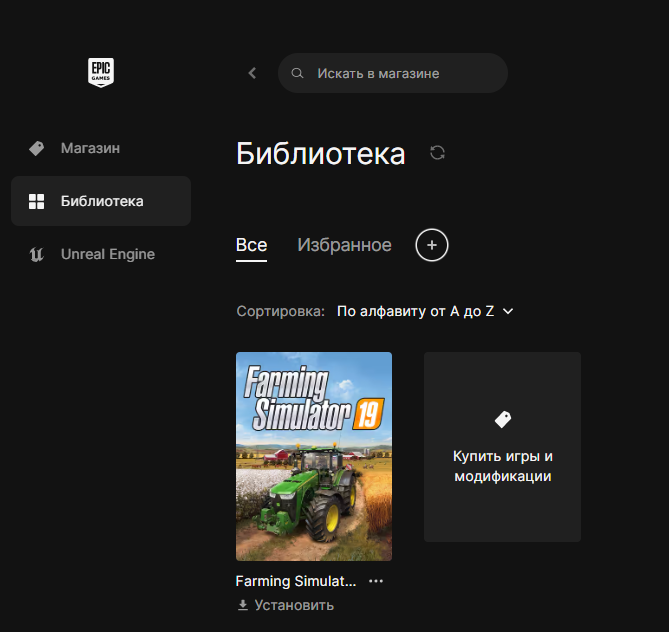Open sort dropdown 'По алфавиту от A до Z'
Viewport: 669px width, 632px height.
[x=425, y=311]
